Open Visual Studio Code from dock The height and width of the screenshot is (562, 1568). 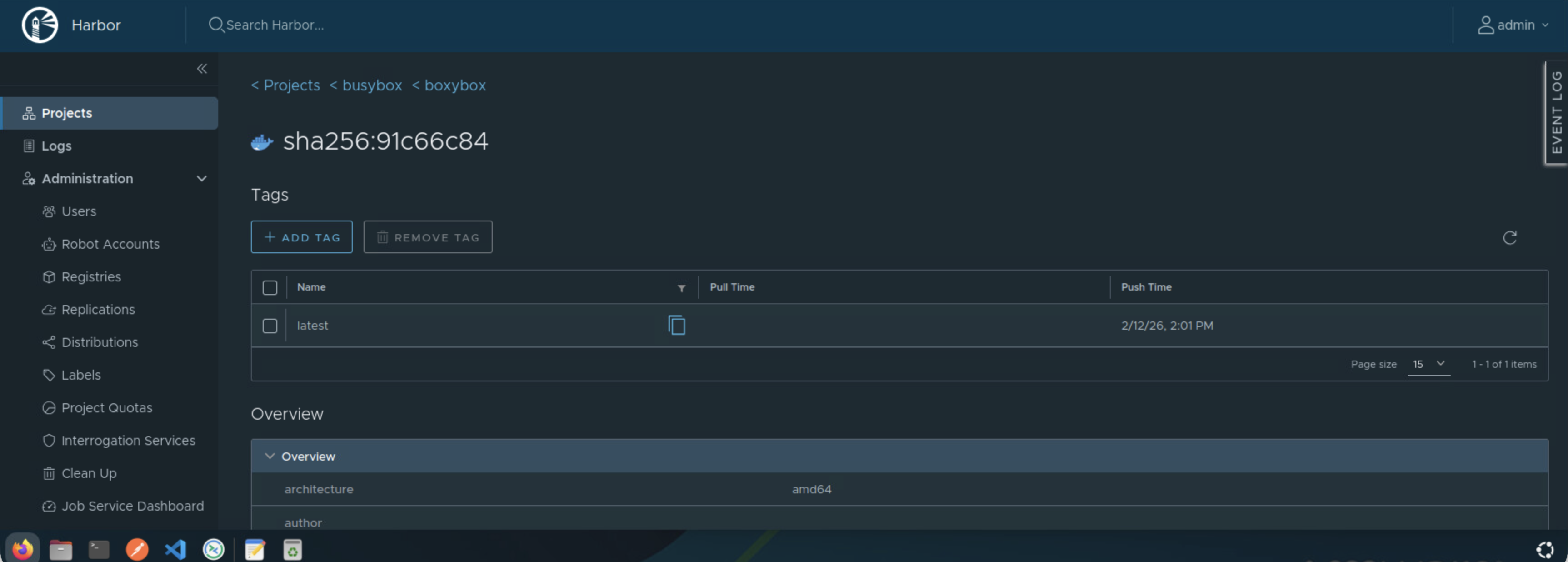pyautogui.click(x=175, y=549)
